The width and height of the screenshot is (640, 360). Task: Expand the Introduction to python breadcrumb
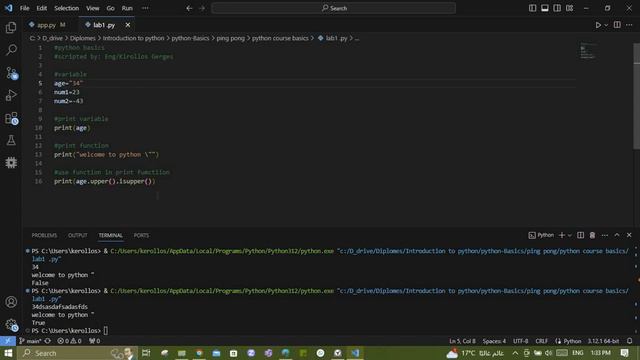pos(133,38)
